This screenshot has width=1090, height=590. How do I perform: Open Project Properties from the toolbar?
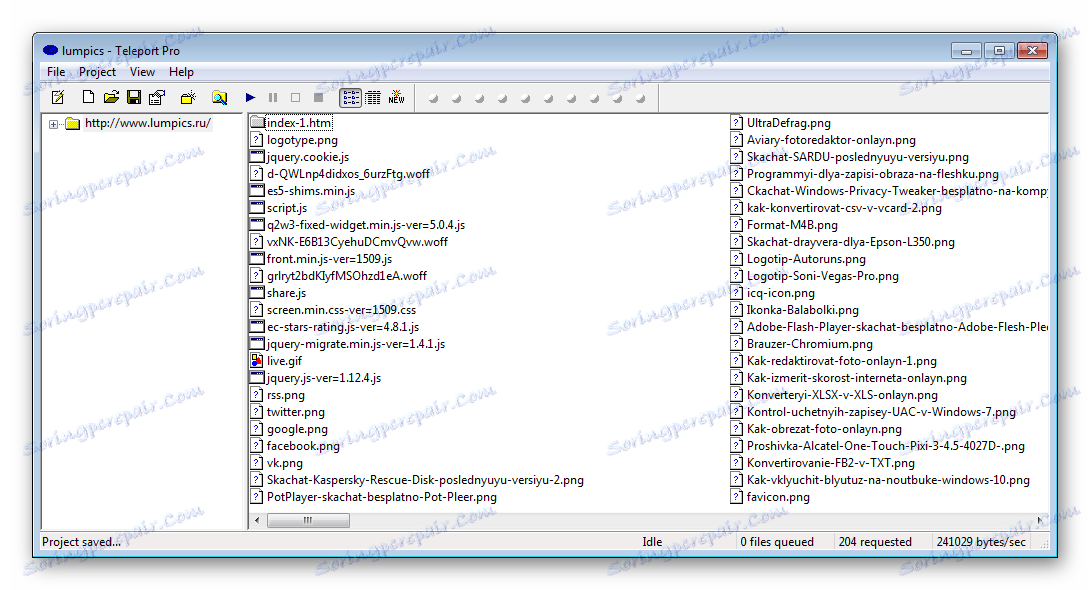tap(157, 98)
